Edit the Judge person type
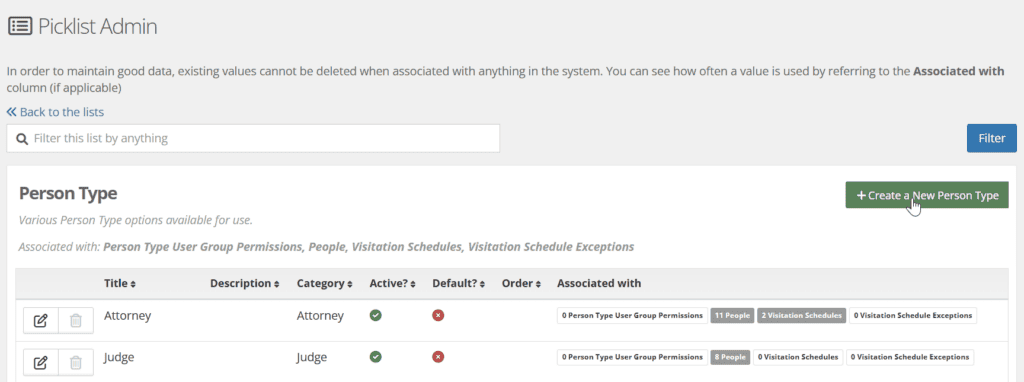Viewport: 1024px width, 382px height. click(40, 362)
